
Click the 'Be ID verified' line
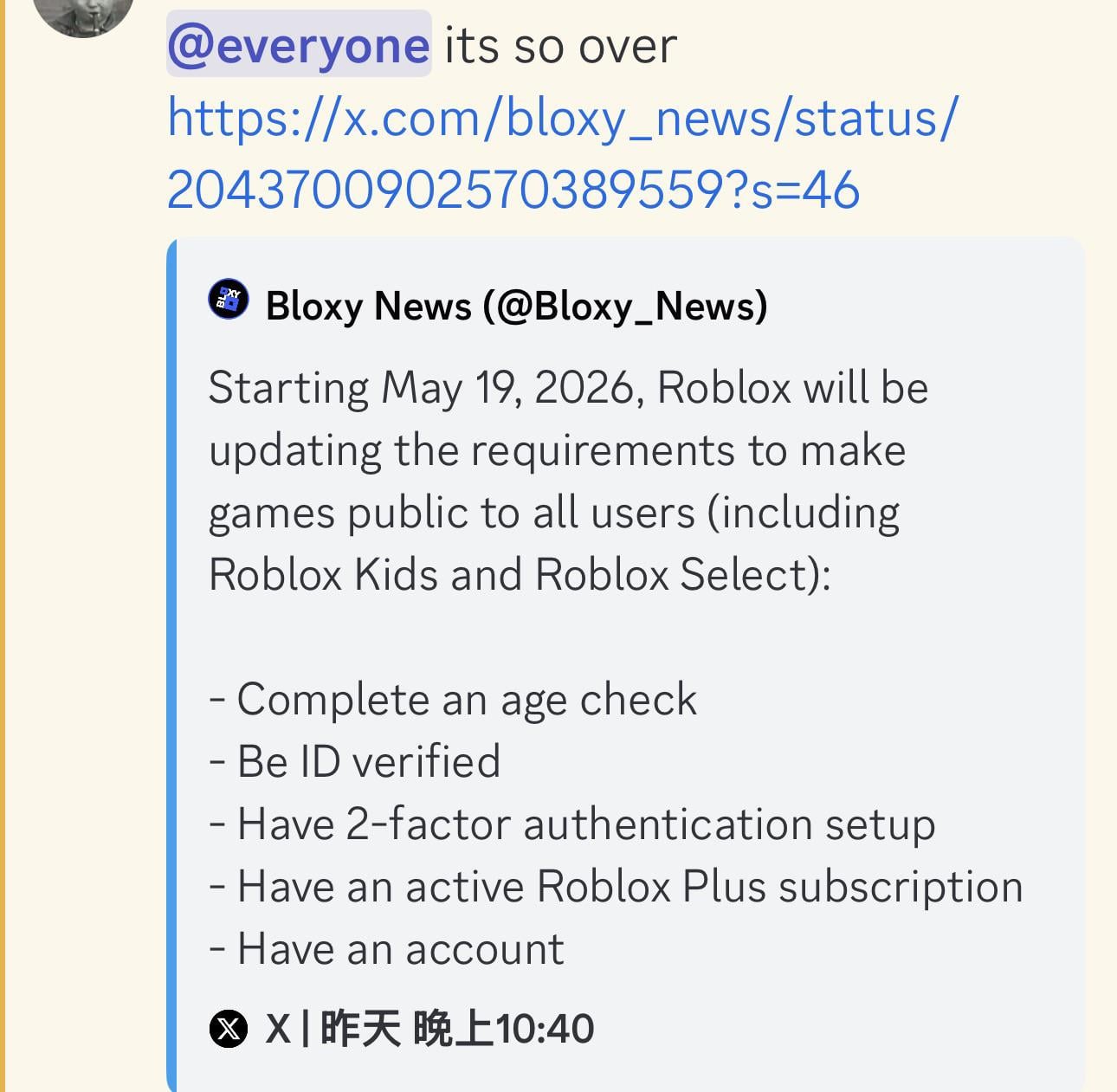click(x=355, y=761)
